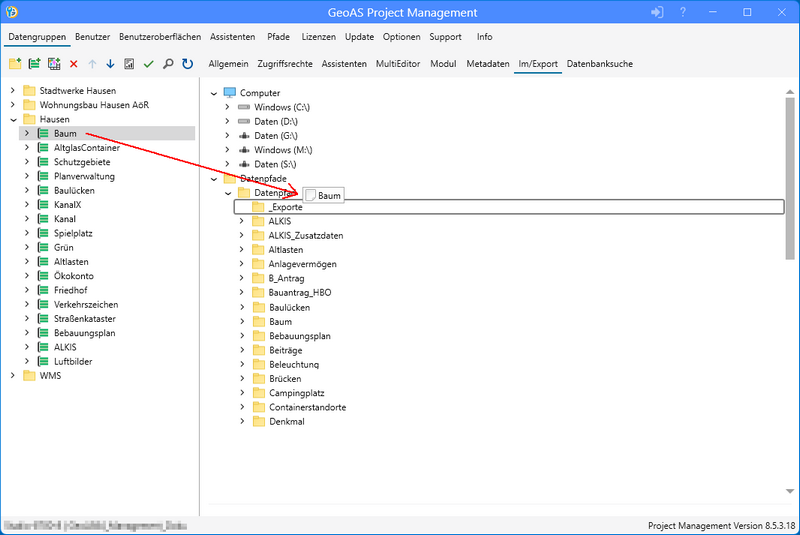Collapse the Computer node
This screenshot has height=535, width=800.
[214, 93]
